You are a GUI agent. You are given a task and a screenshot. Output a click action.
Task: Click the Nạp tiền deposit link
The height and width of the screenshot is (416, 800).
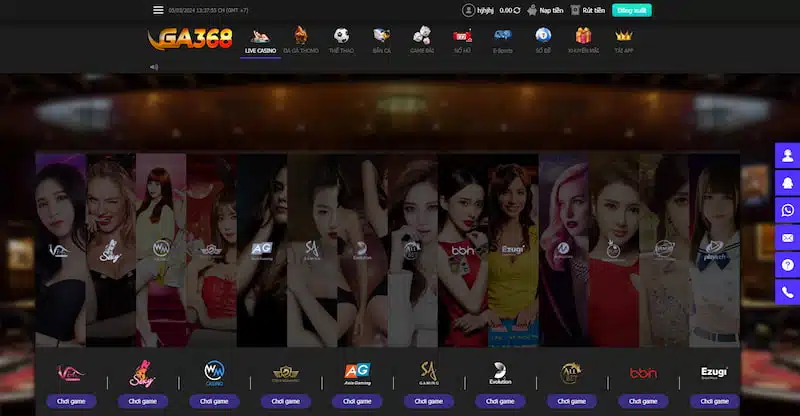coord(545,10)
